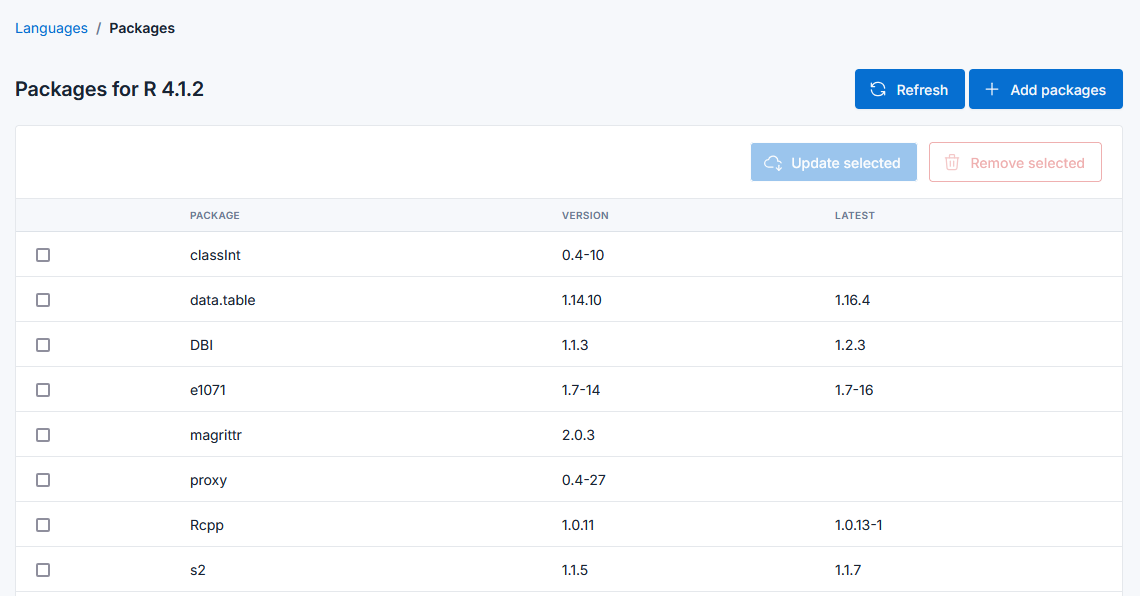This screenshot has width=1140, height=596.
Task: Select the proxy package checkbox
Action: [x=43, y=480]
